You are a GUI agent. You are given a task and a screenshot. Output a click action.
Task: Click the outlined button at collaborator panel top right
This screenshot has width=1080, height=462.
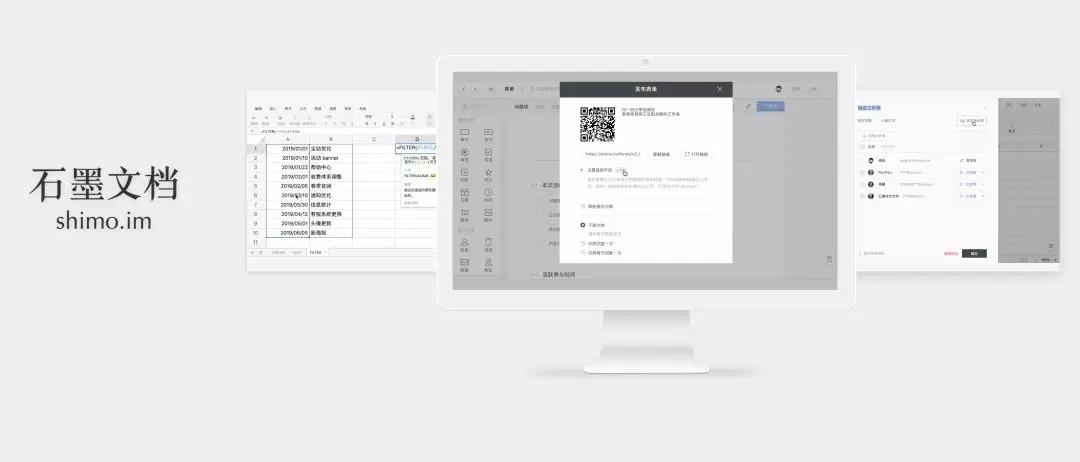pos(972,120)
